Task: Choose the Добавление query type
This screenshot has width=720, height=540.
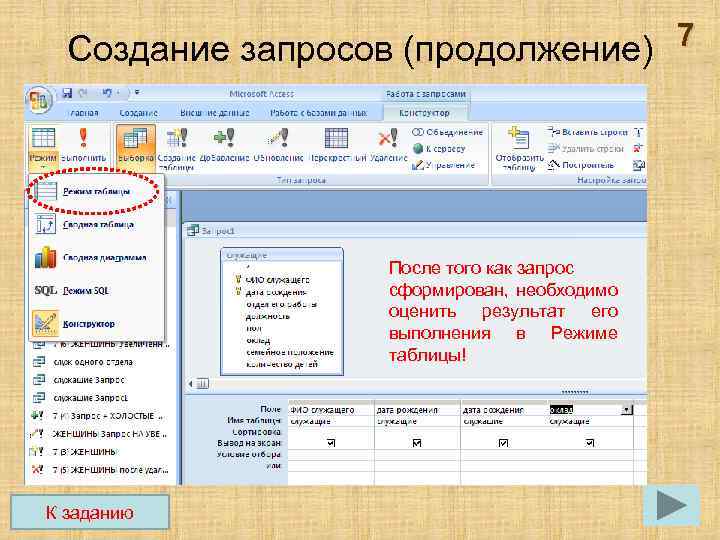Action: coord(224,145)
